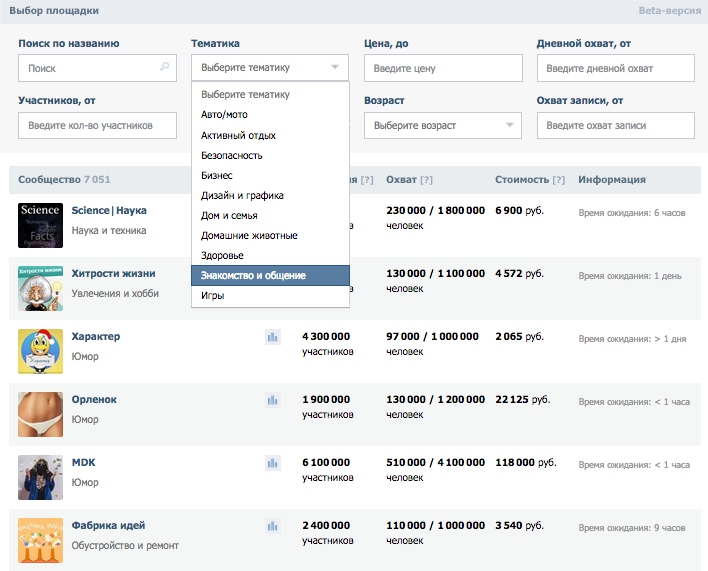The width and height of the screenshot is (708, 571).
Task: Open the Хитрости жизни community link
Action: (x=113, y=274)
